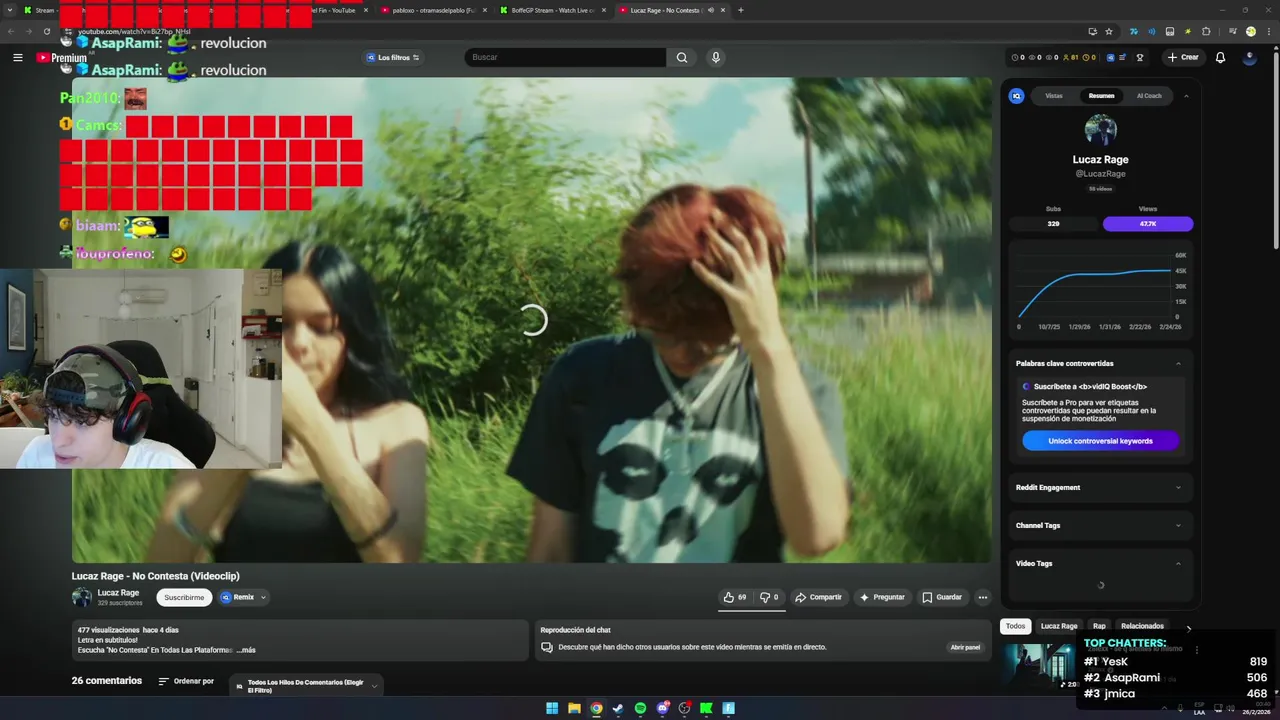Reload the page
Viewport: 1280px width, 720px height.
coord(46,31)
